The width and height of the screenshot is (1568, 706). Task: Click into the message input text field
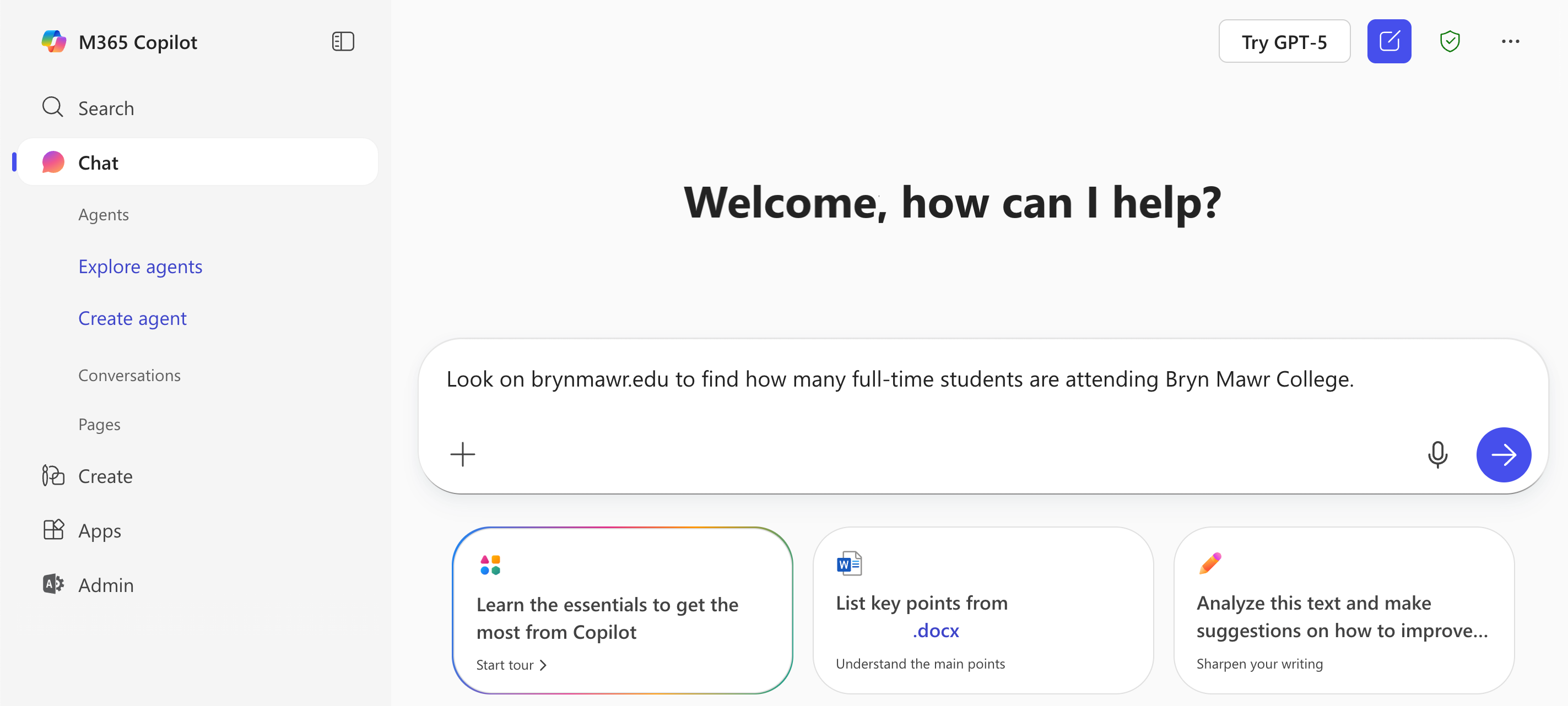900,380
